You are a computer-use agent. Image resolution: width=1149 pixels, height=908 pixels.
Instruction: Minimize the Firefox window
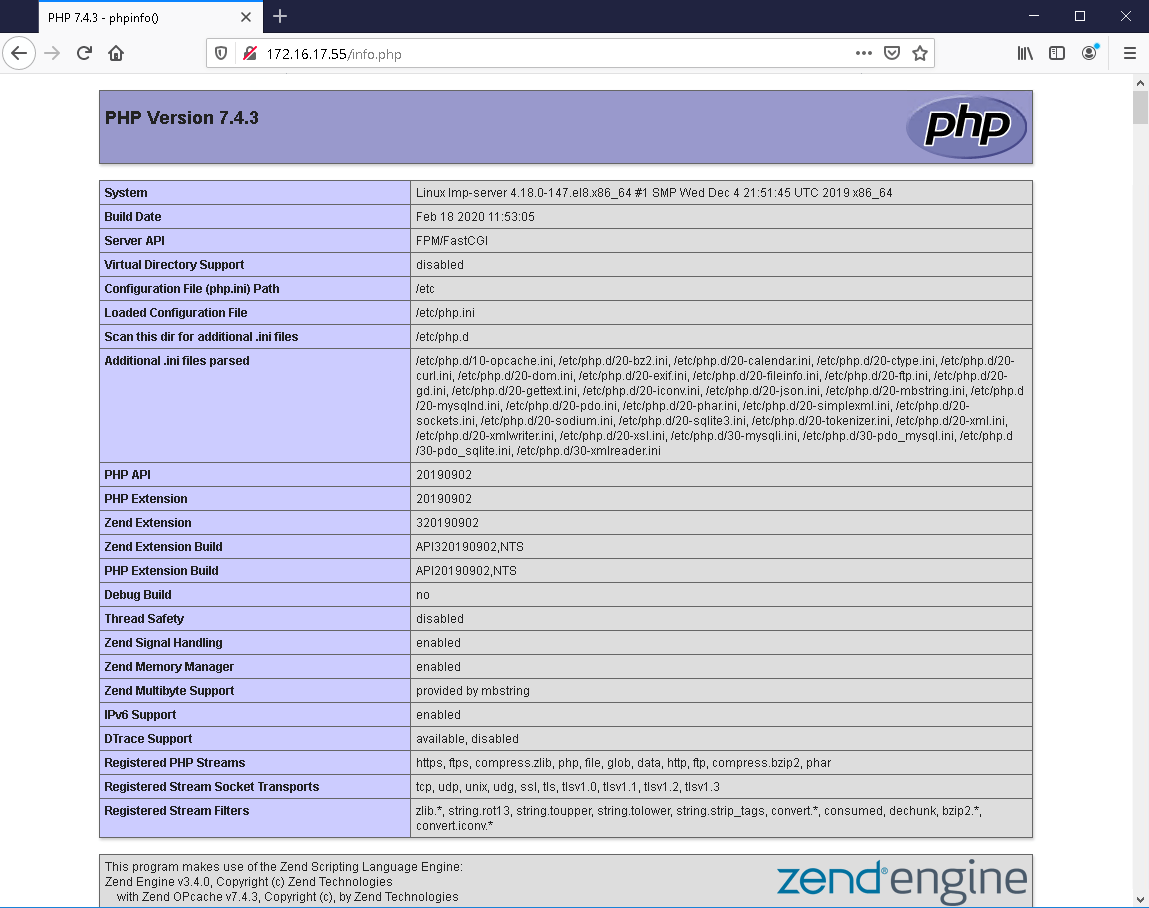[x=1034, y=16]
